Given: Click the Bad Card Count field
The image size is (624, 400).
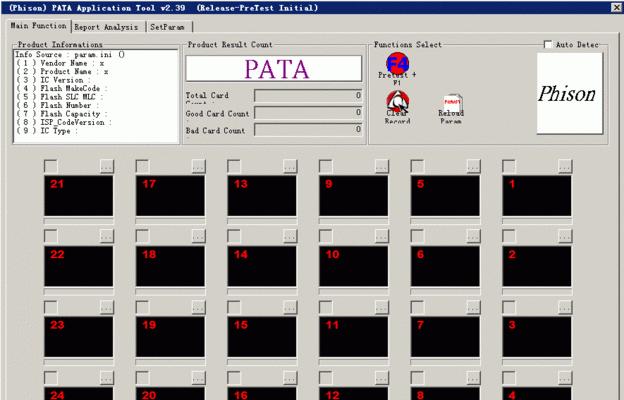Looking at the screenshot, I should (308, 130).
